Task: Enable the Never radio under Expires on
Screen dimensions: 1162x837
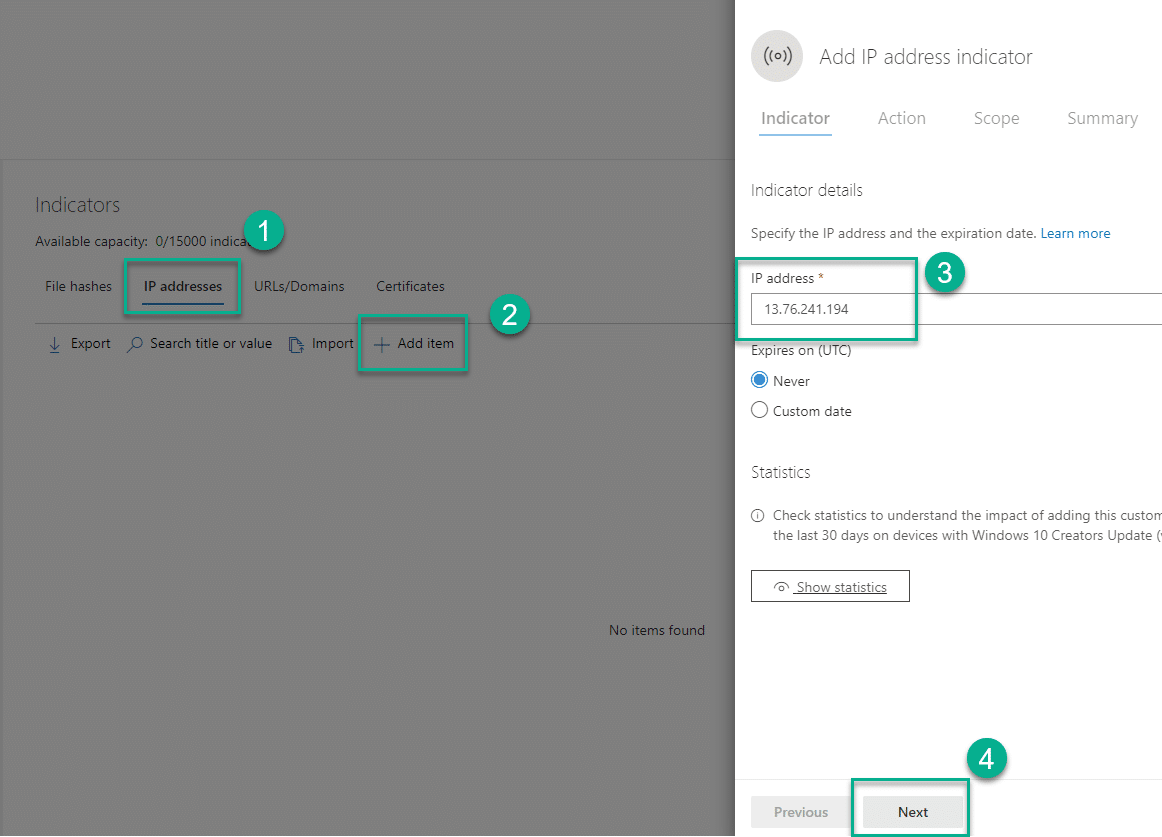Action: point(760,380)
